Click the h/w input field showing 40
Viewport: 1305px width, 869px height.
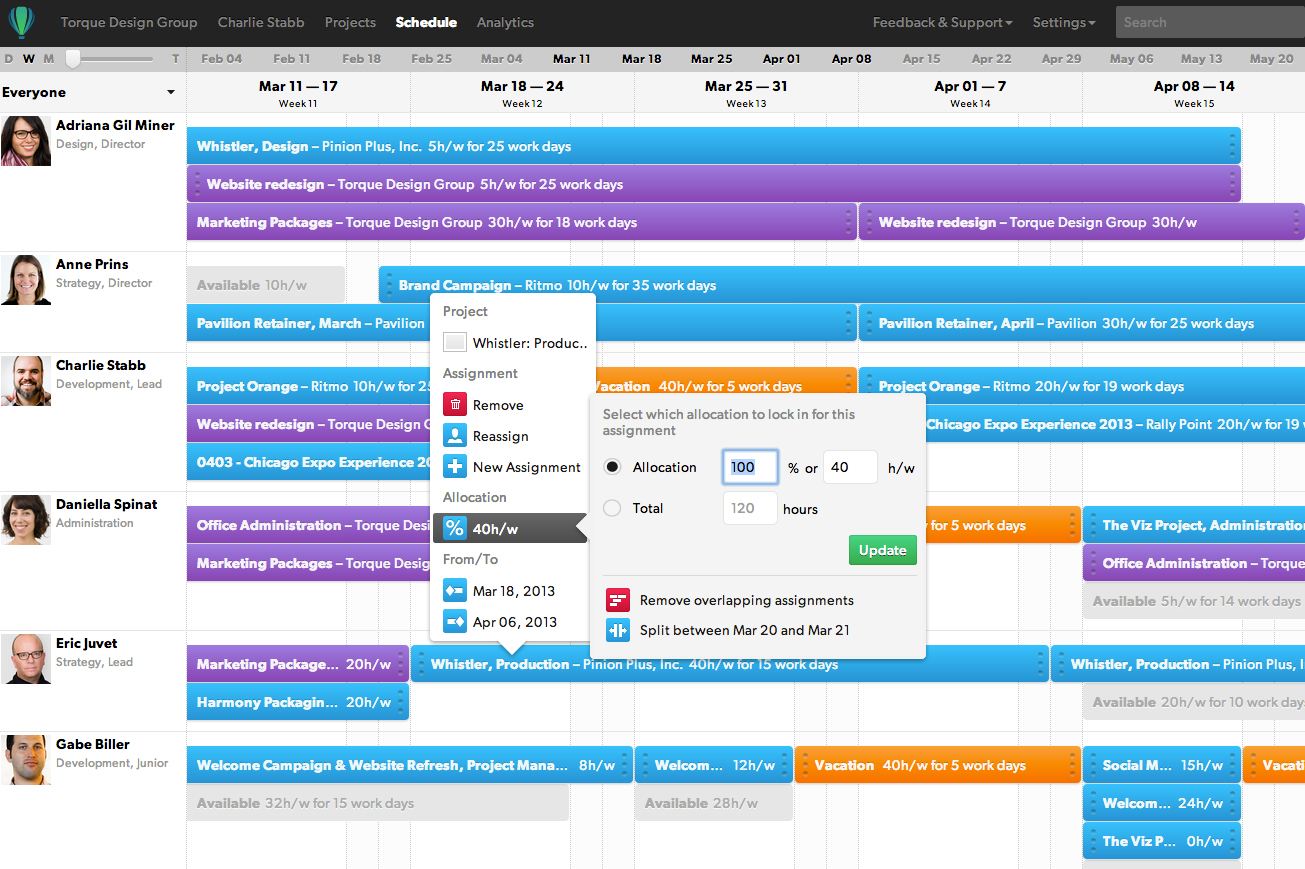tap(850, 467)
